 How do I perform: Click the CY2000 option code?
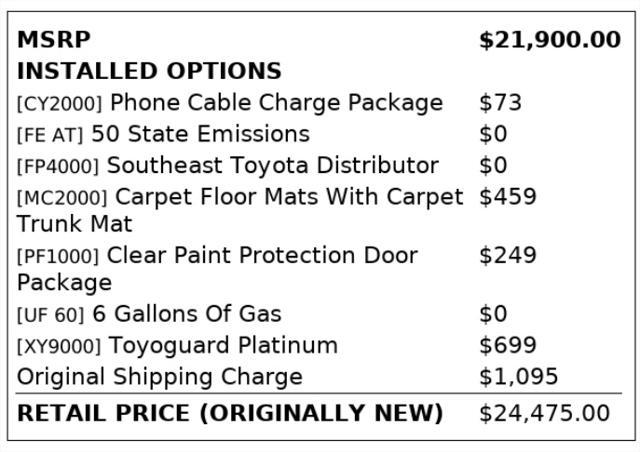60,104
